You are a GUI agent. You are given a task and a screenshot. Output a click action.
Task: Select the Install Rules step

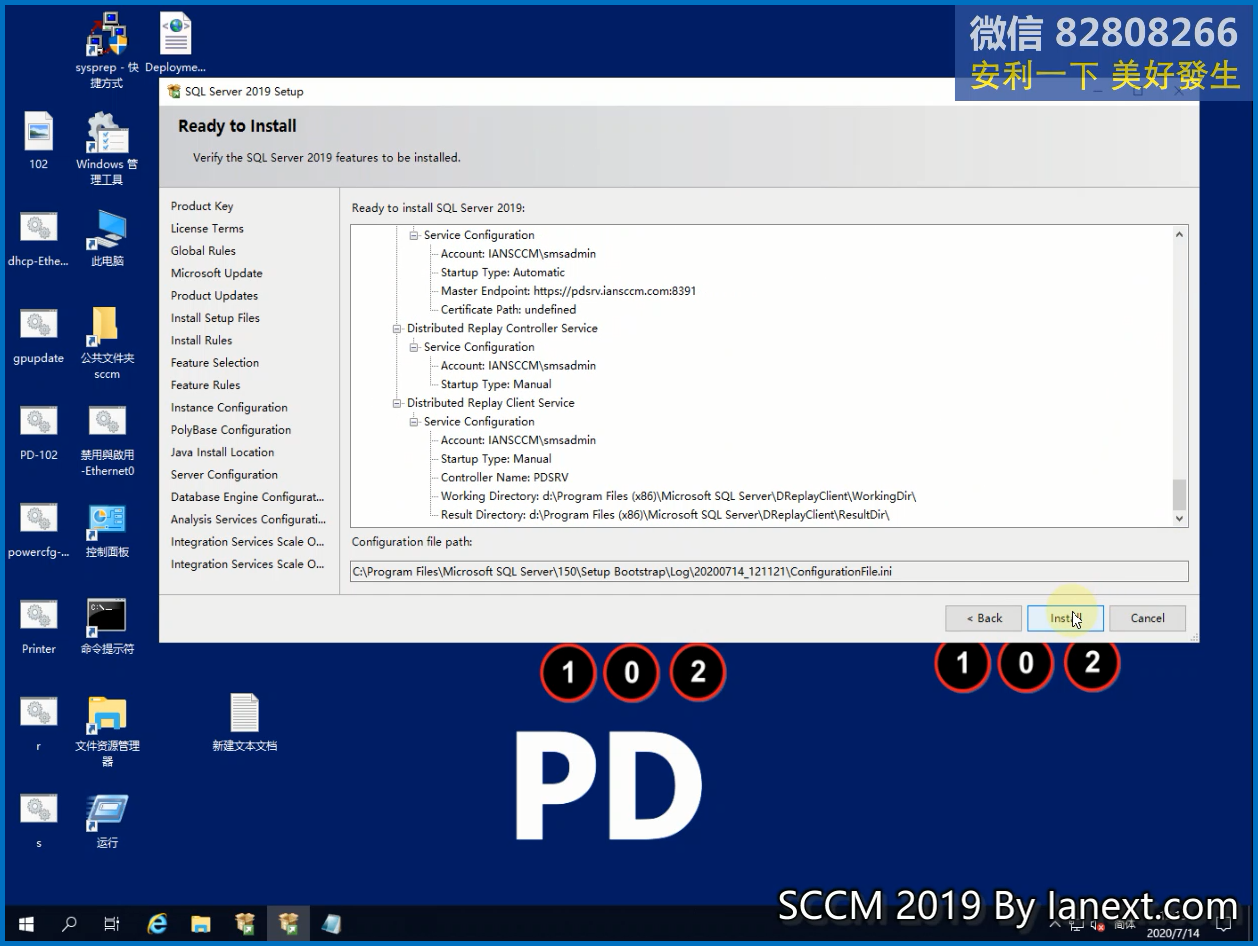(x=201, y=340)
